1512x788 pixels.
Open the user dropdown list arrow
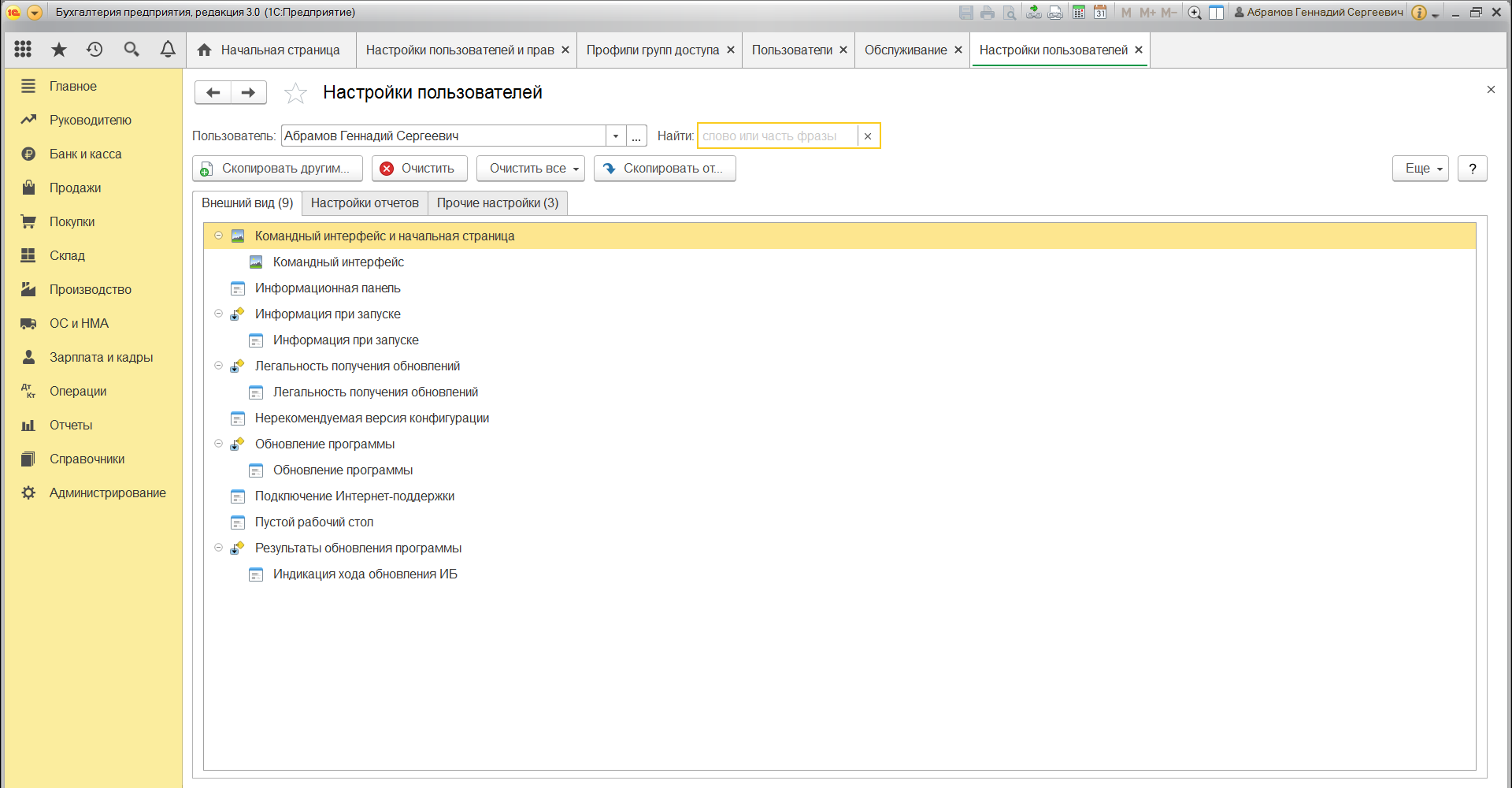(x=616, y=136)
